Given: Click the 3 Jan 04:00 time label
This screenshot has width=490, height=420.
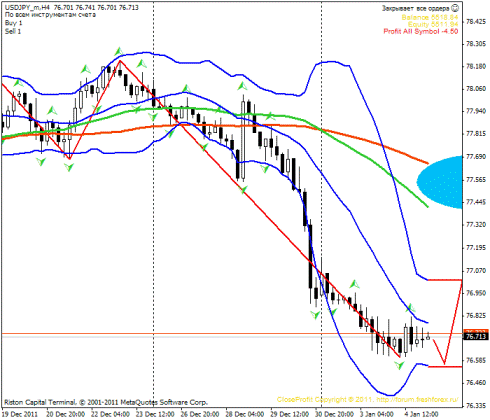Looking at the screenshot, I should coord(377,414).
